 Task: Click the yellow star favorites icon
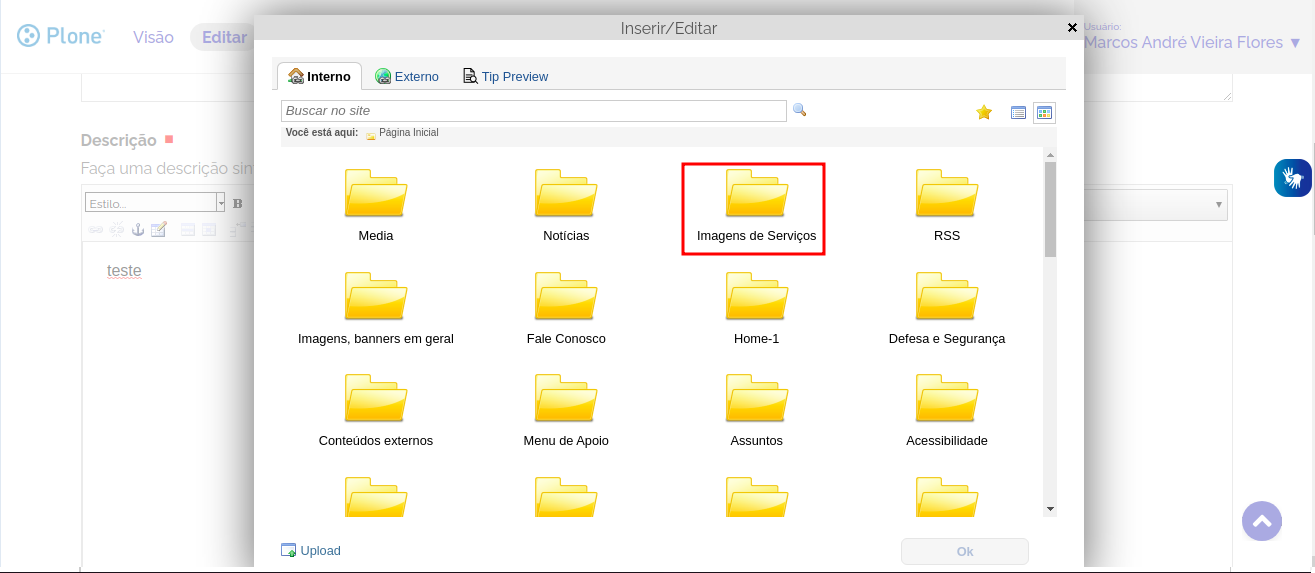984,113
